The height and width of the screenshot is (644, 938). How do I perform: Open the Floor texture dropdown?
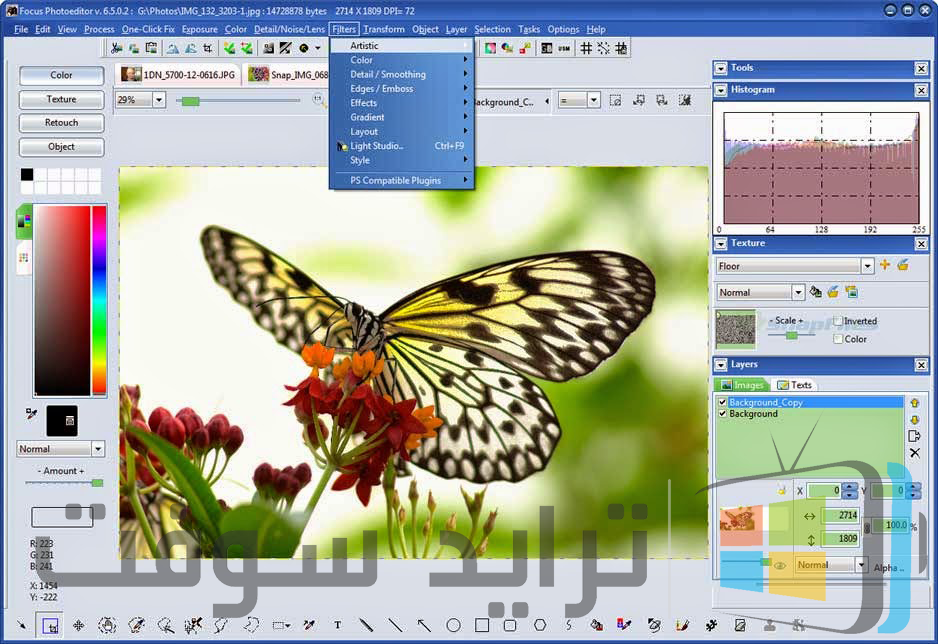tap(867, 266)
